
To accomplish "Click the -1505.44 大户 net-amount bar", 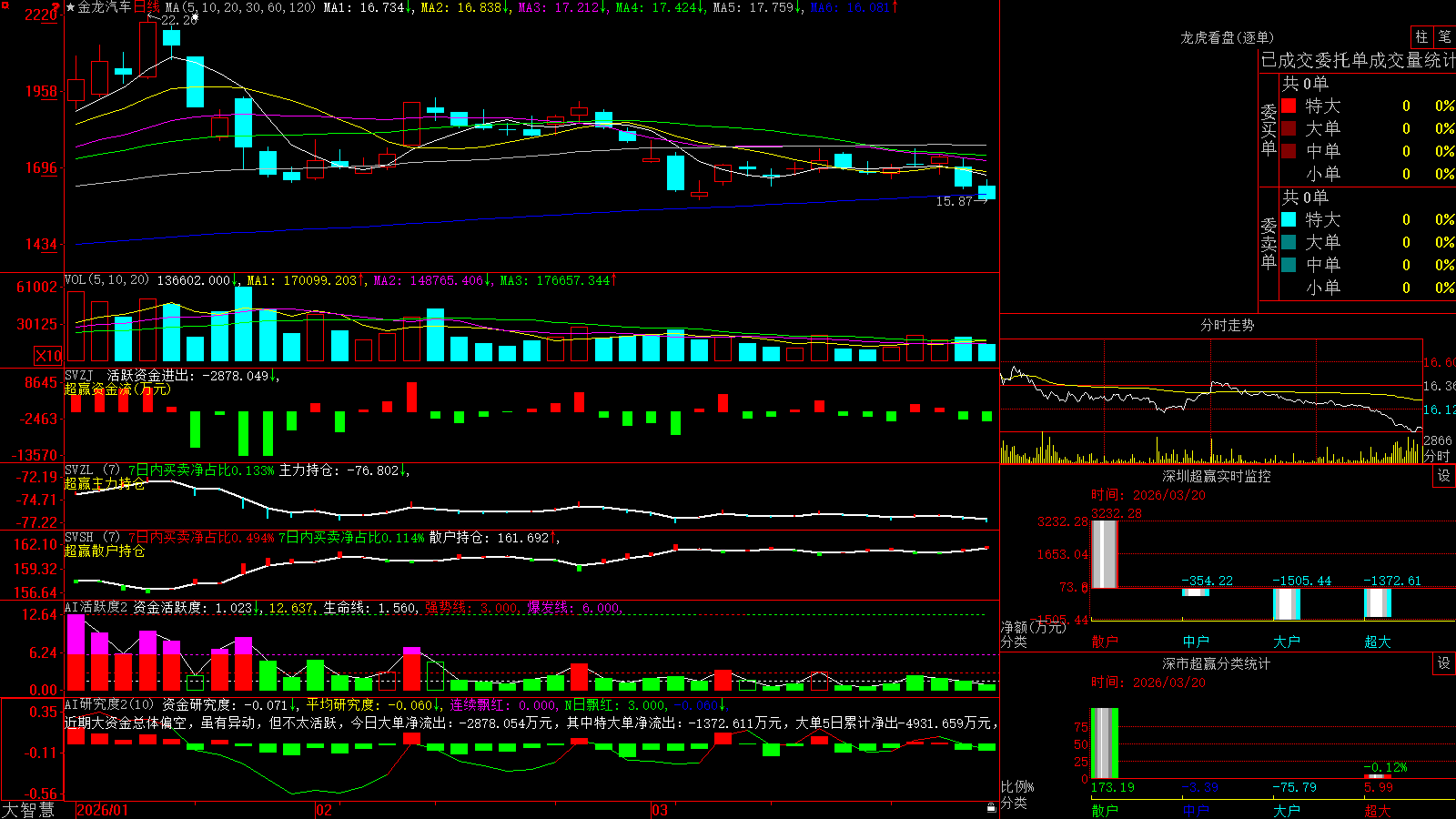I will 1287,604.
